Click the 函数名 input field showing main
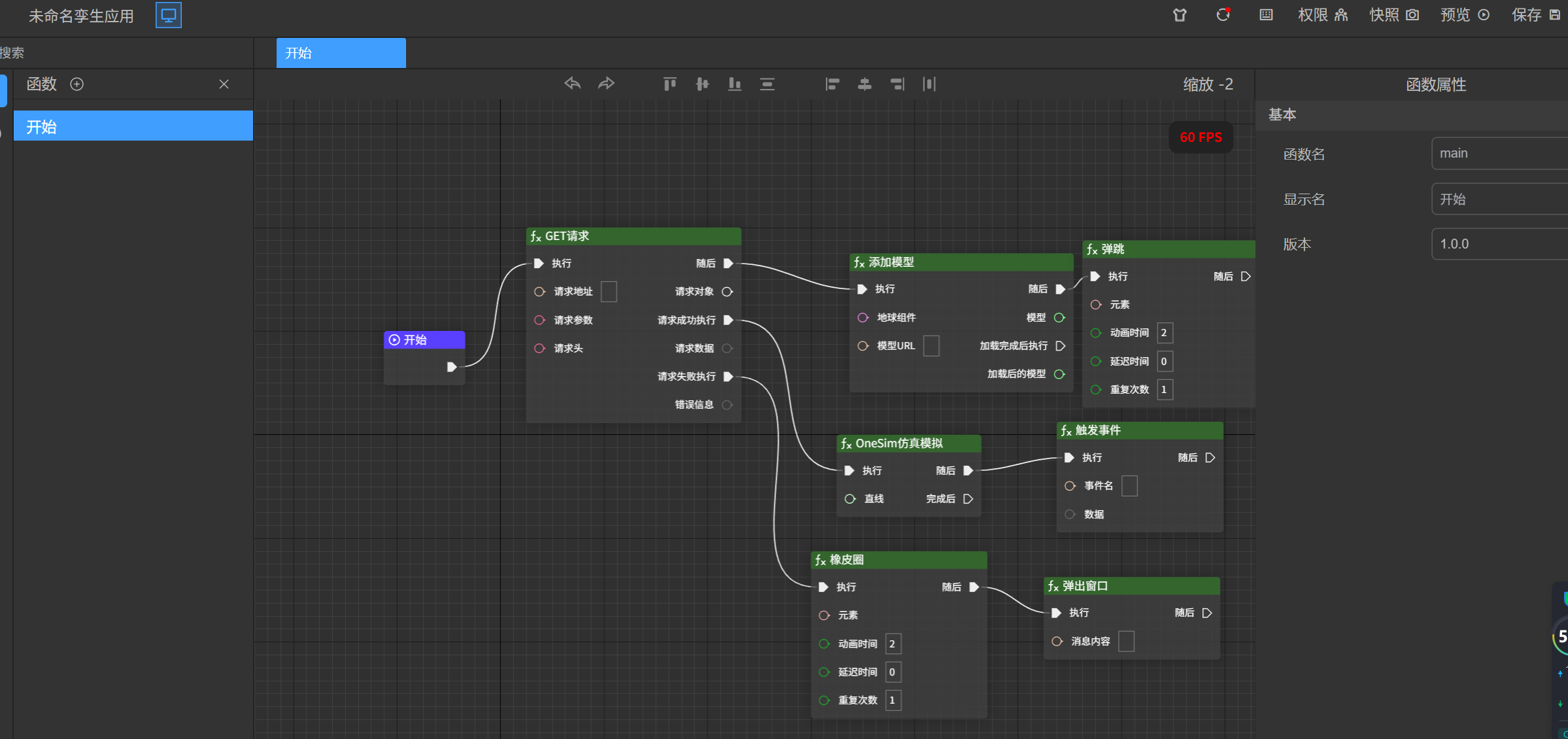This screenshot has width=1568, height=739. click(x=1499, y=154)
